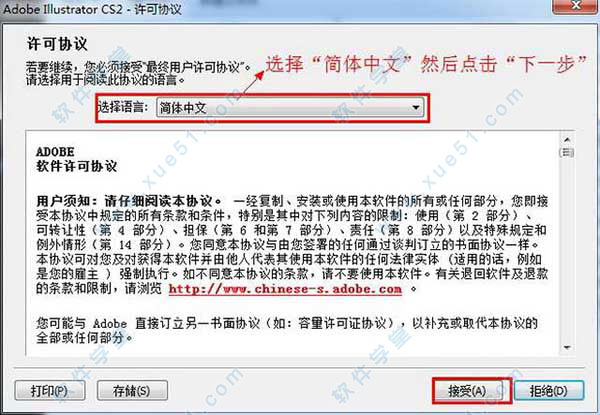Click the instruction line starting 若要继续
The width and height of the screenshot is (600, 415).
click(139, 68)
